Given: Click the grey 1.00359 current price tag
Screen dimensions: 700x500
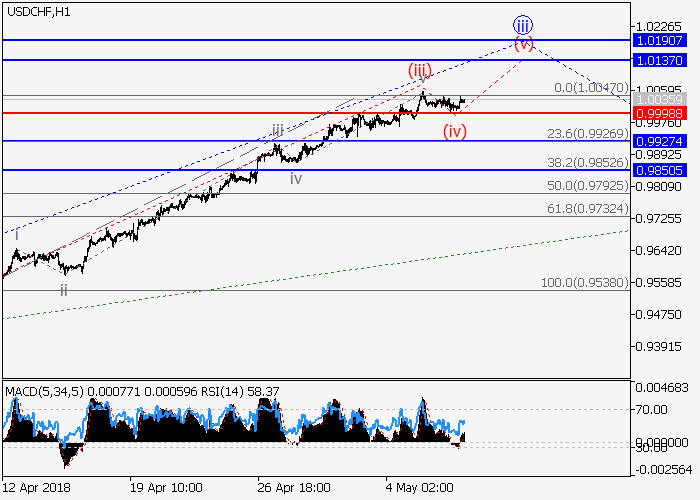Looking at the screenshot, I should coord(660,100).
